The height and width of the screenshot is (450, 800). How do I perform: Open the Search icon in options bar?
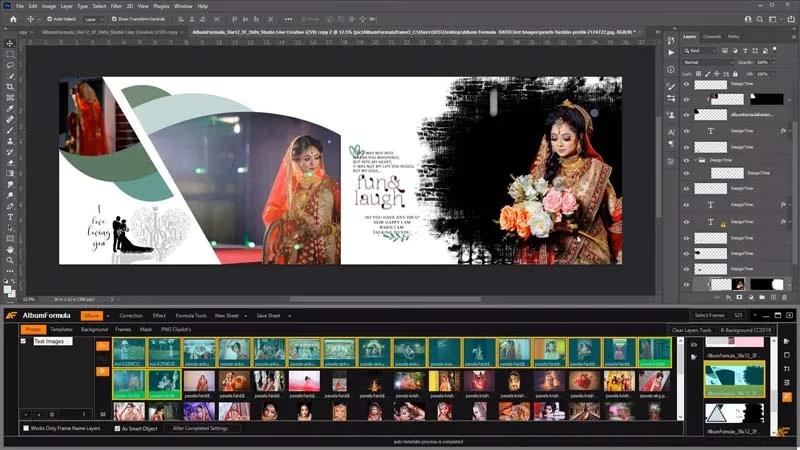point(760,19)
